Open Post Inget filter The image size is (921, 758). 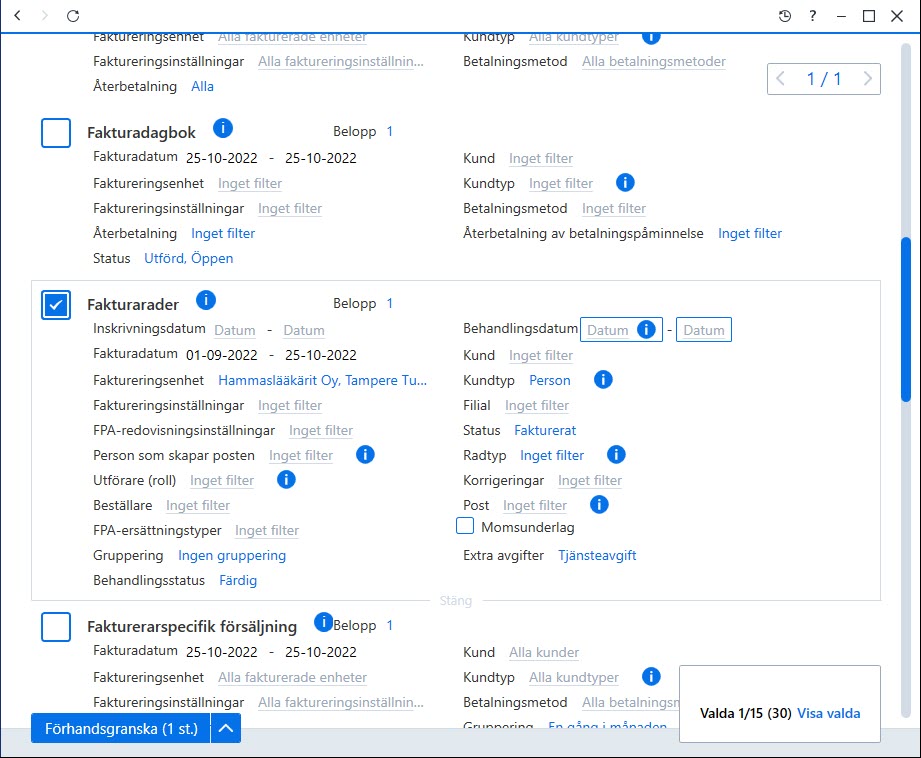[x=535, y=505]
